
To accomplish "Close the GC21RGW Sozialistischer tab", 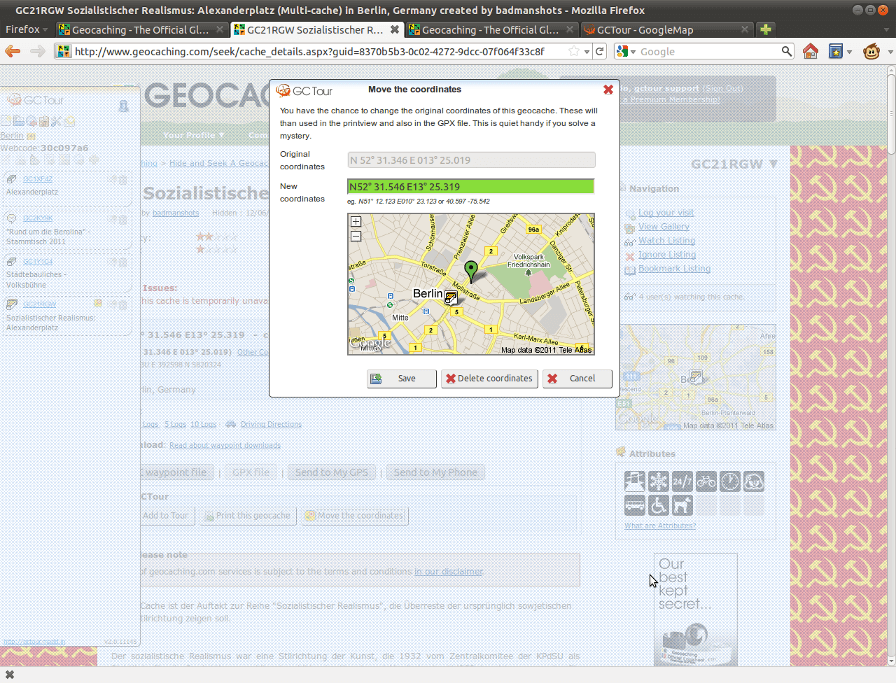I will tap(394, 29).
